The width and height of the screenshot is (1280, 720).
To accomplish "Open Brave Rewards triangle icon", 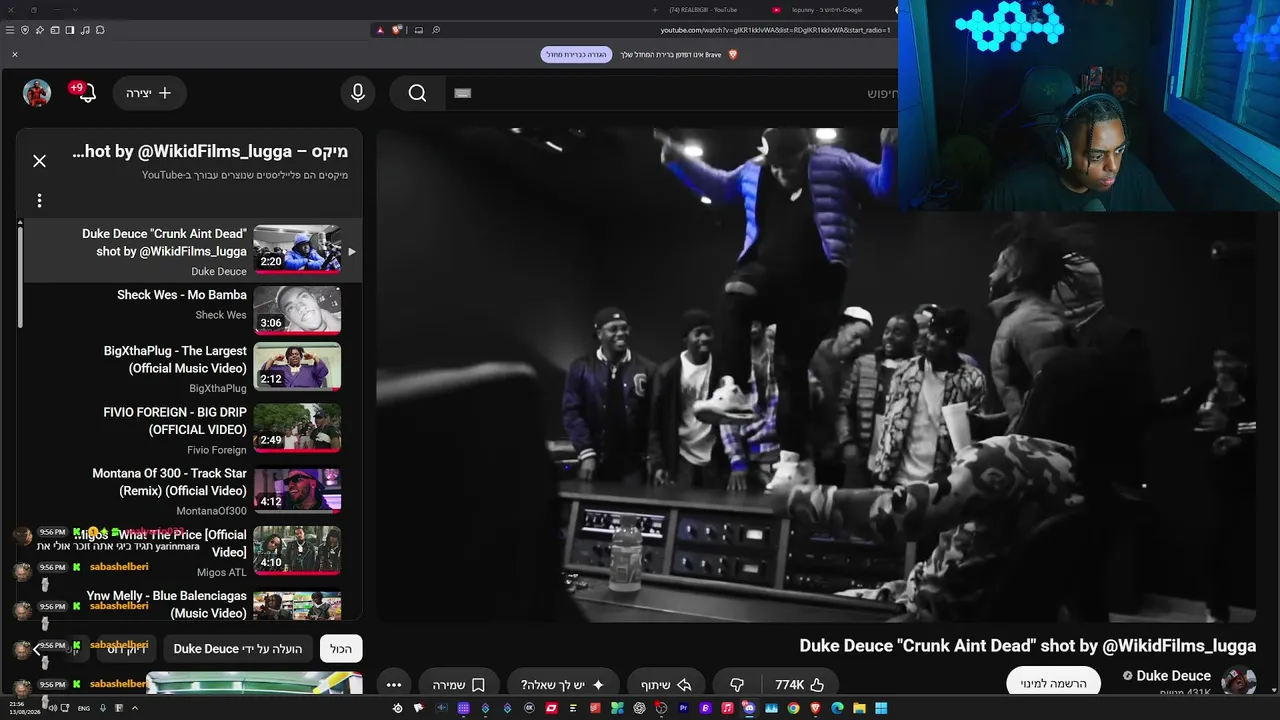I will pyautogui.click(x=381, y=30).
